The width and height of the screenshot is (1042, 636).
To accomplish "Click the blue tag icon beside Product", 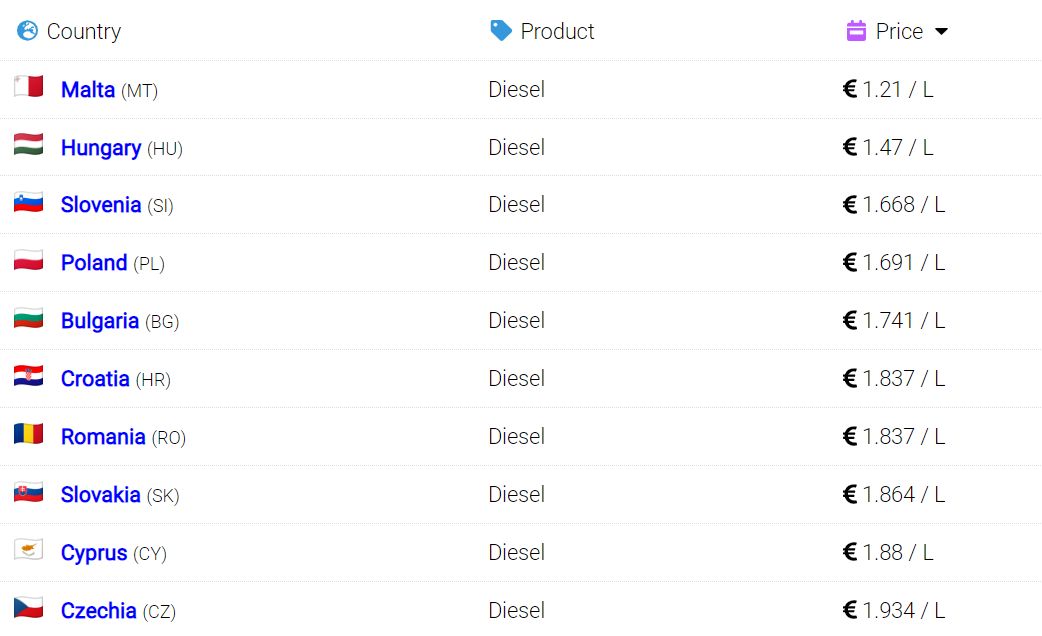I will pos(500,31).
